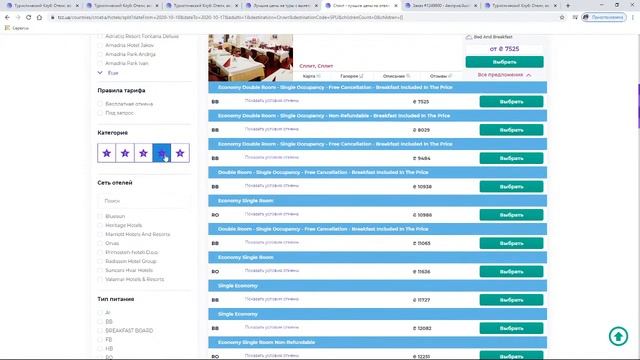Check the AI meal type
Screen dimensions: 640x360
pos(100,313)
